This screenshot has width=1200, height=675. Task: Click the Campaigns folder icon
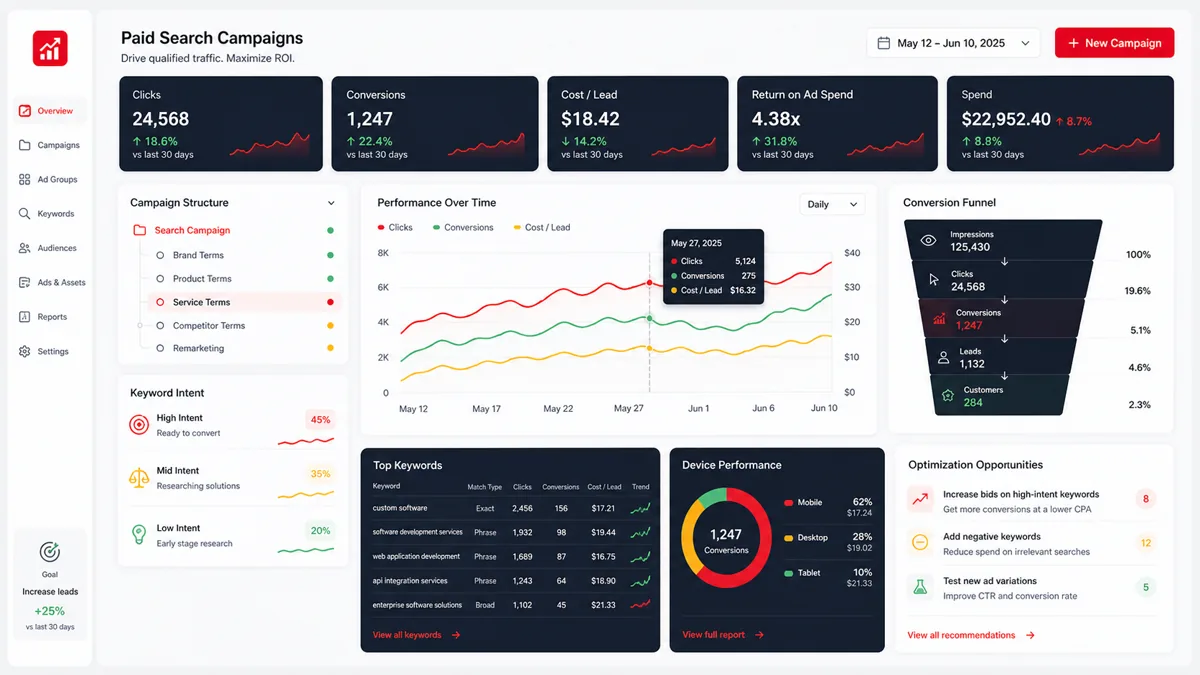click(25, 145)
